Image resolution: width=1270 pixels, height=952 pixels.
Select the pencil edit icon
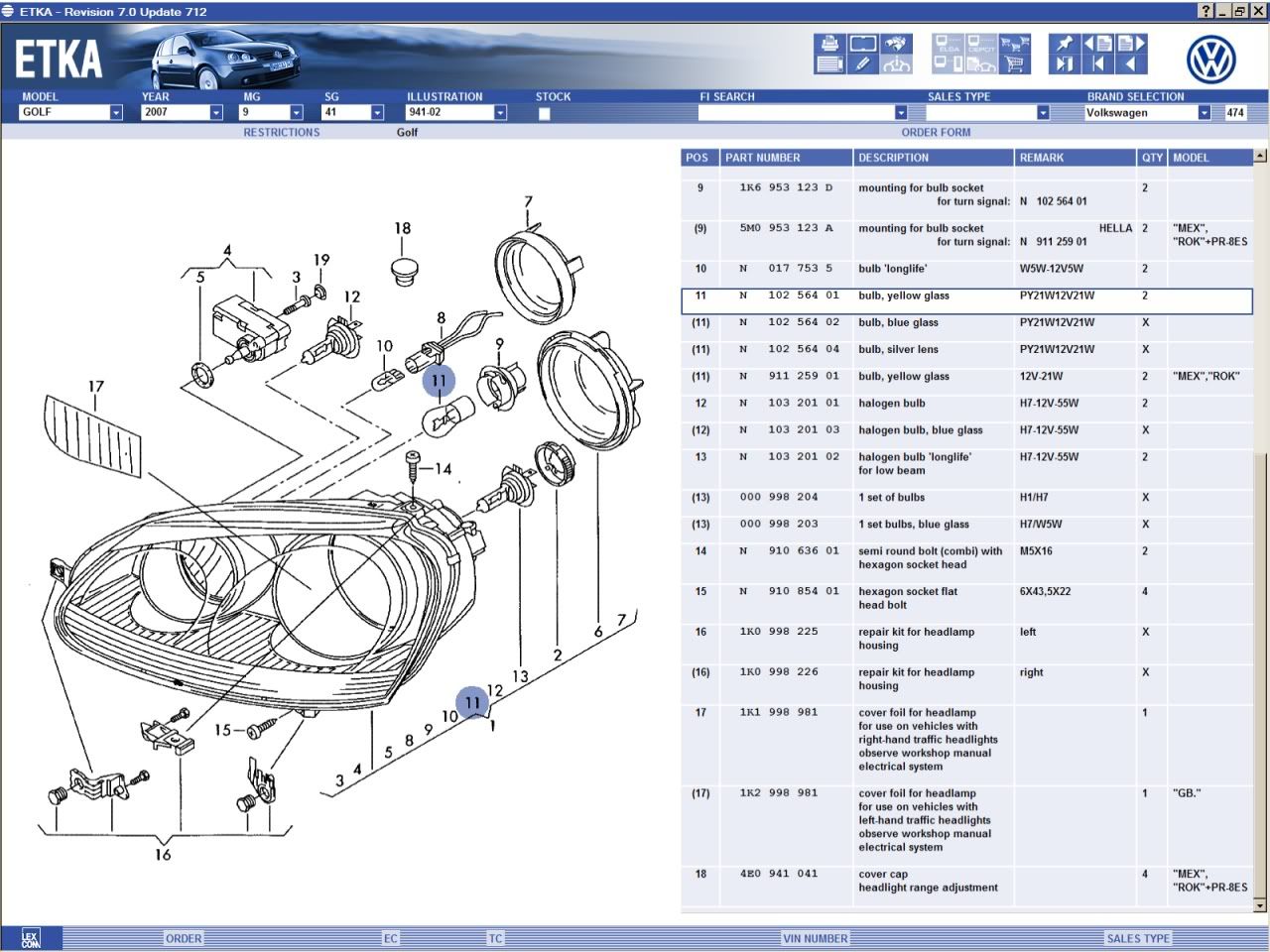tap(863, 63)
